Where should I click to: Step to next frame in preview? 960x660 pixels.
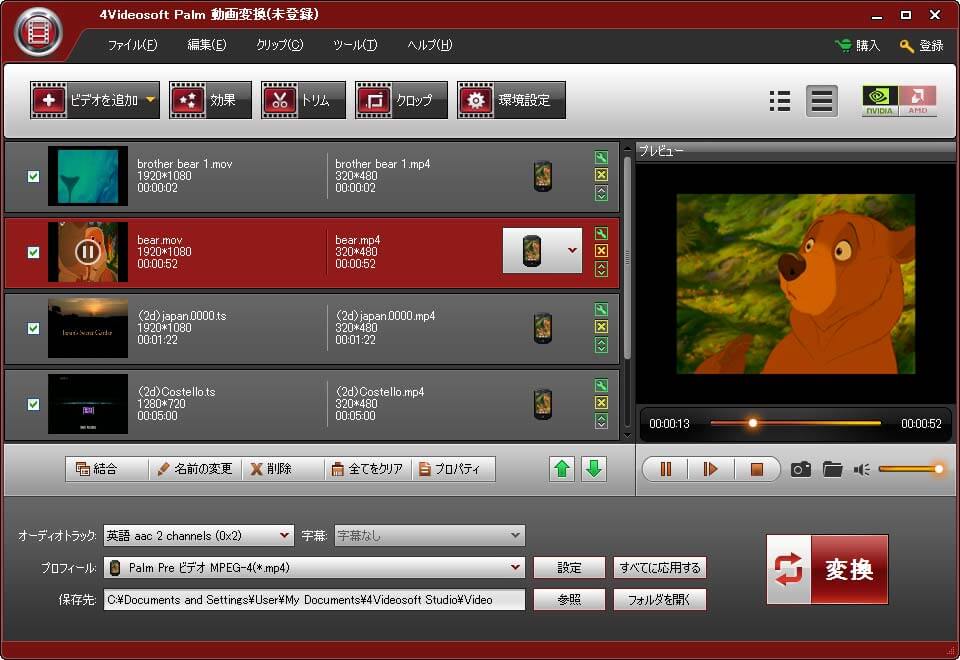pos(710,469)
